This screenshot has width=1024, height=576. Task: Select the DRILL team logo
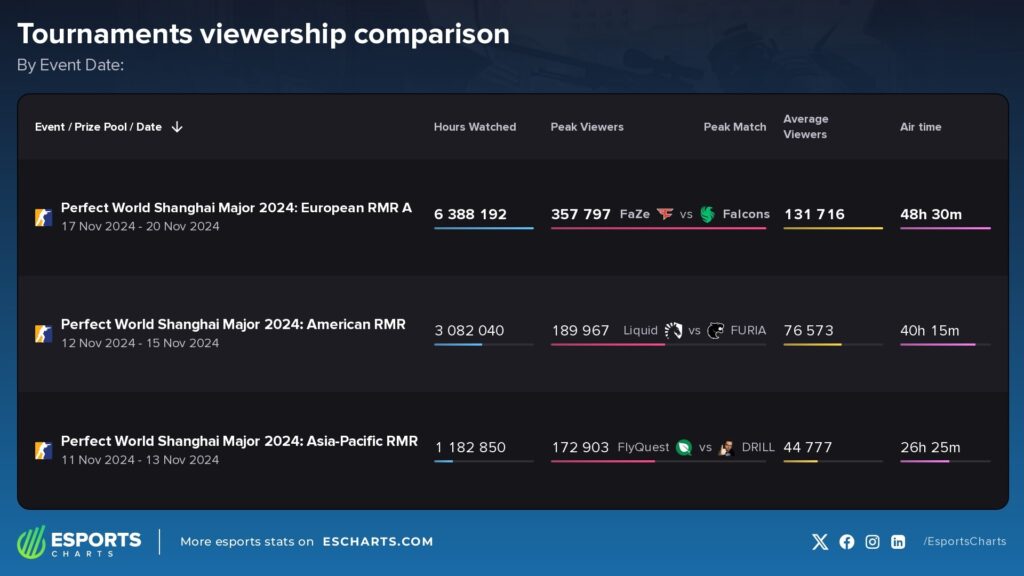coord(726,447)
